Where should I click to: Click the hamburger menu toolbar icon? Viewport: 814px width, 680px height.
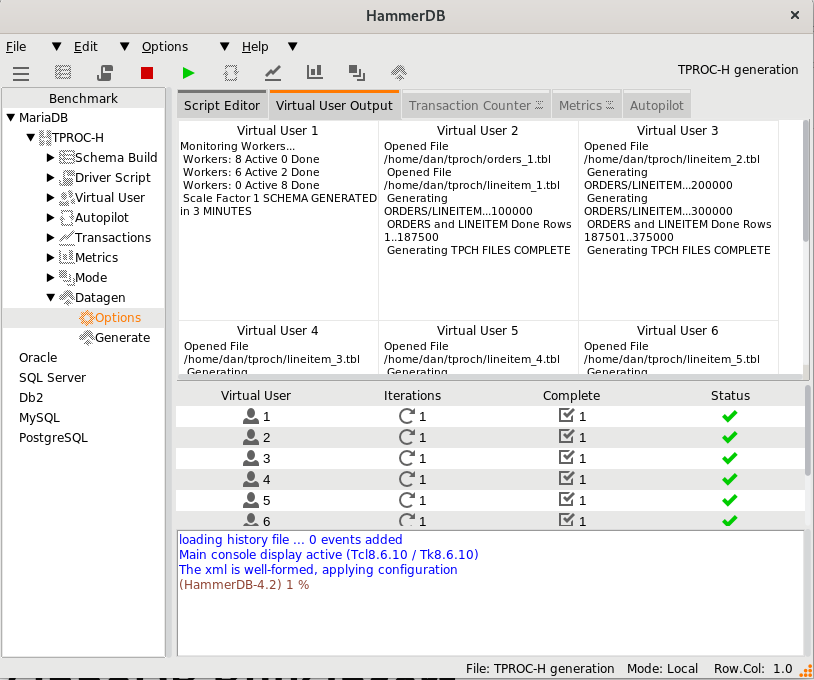click(21, 73)
